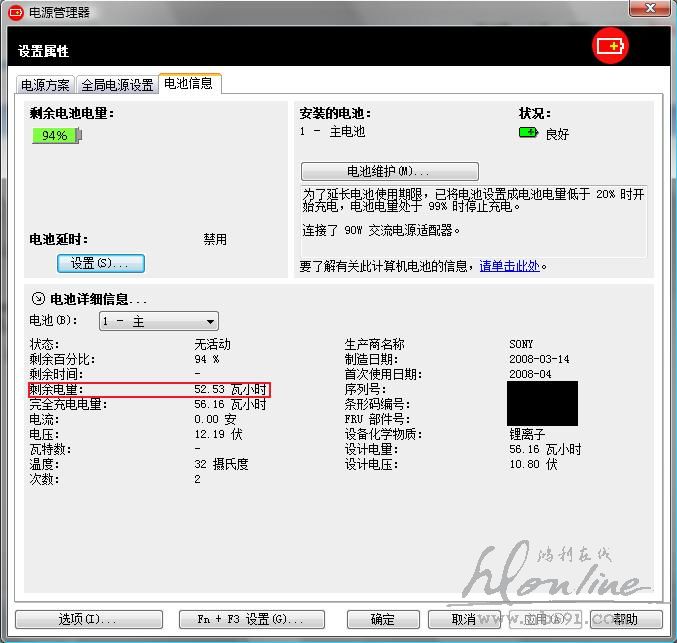677x643 pixels.
Task: Click the Fn + F3 设置(G)... button
Action: pos(252,619)
